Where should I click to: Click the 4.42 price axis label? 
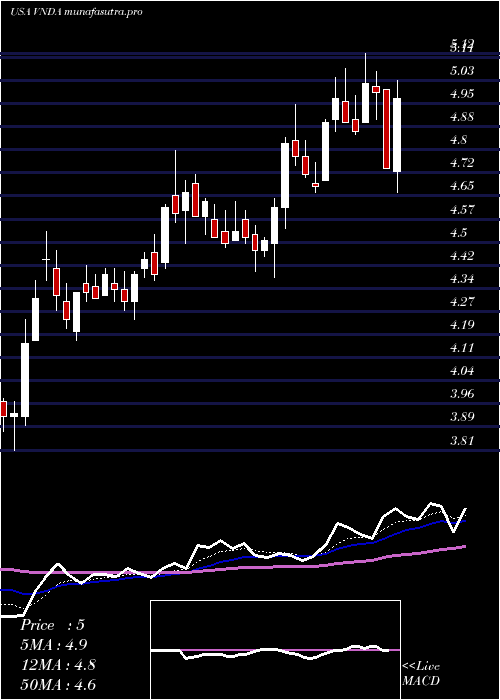[462, 256]
